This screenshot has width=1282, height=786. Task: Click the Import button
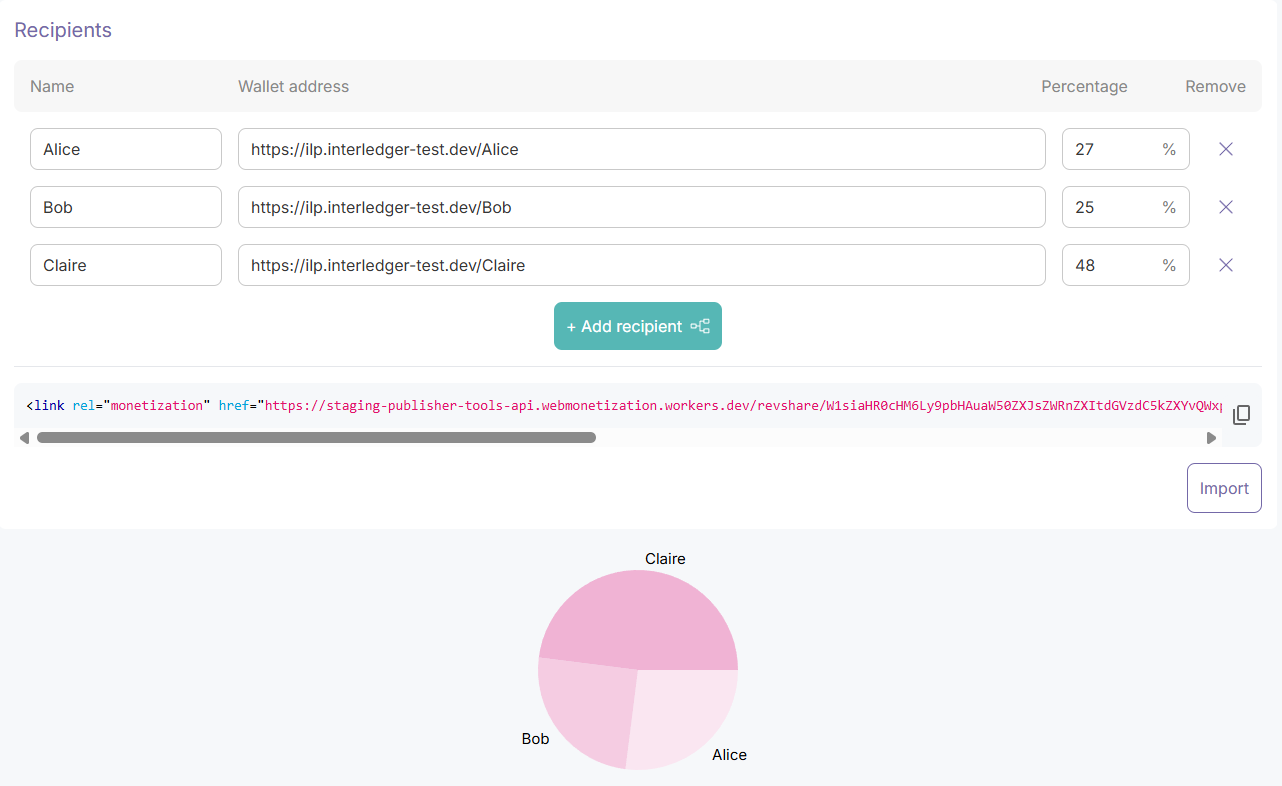tap(1224, 488)
